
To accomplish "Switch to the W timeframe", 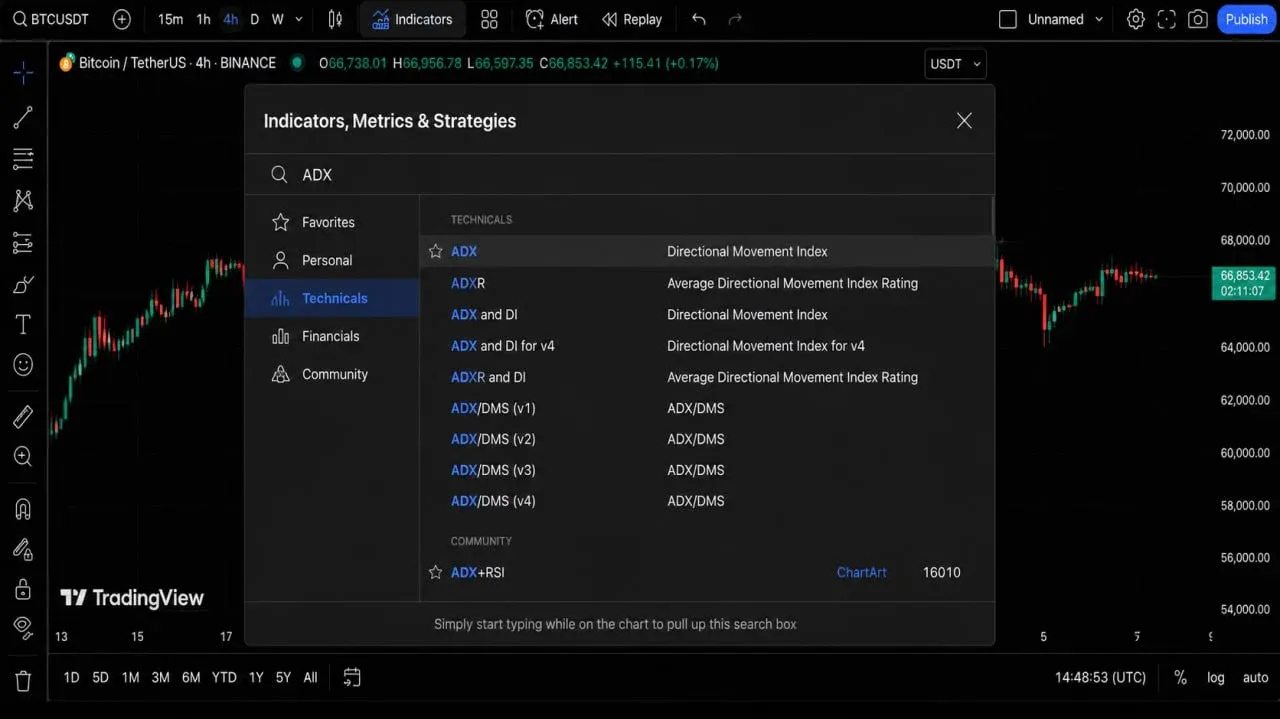I will click(277, 19).
